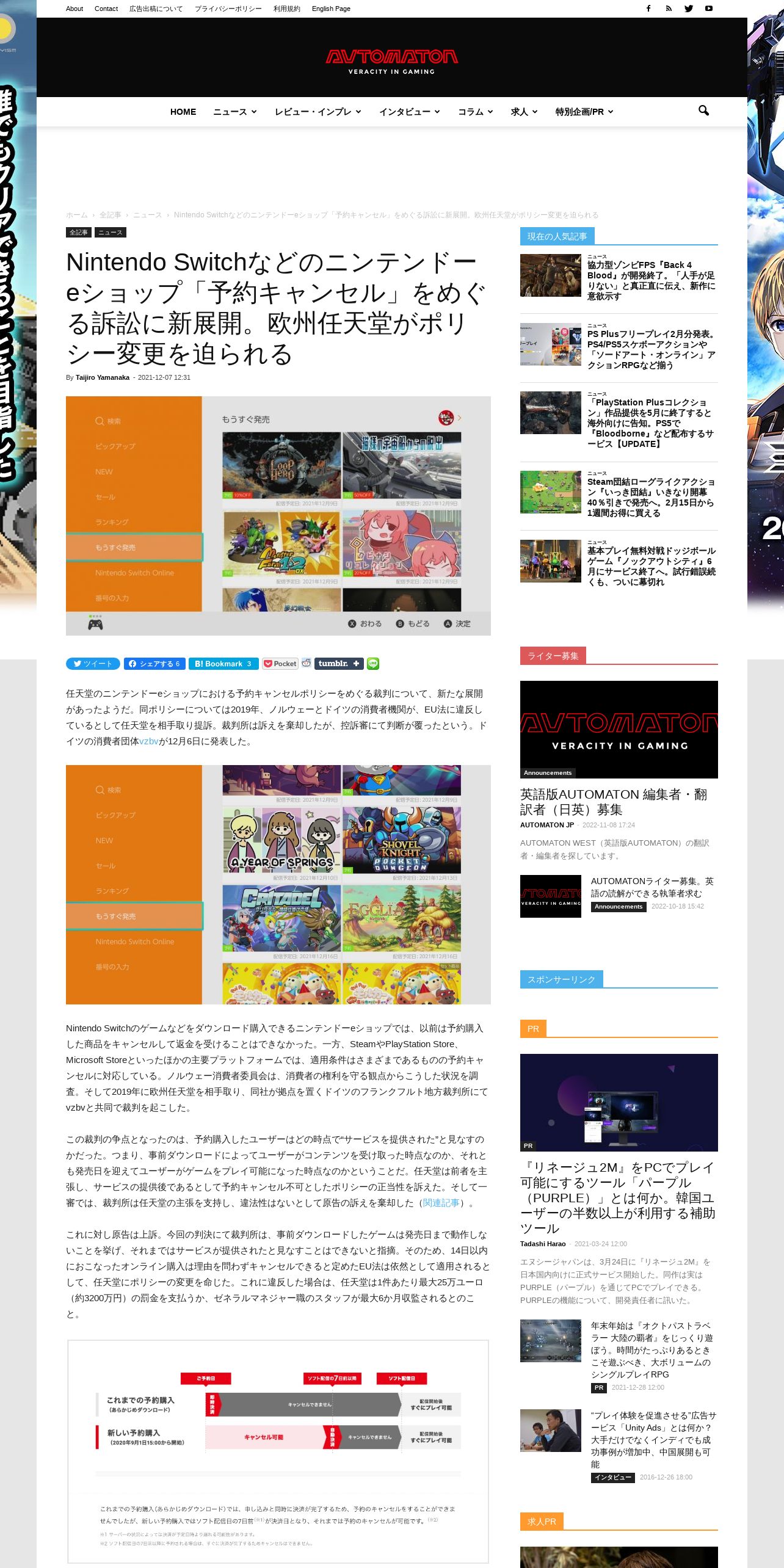Expand the 求人 menu
The image size is (784, 1568).
pyautogui.click(x=524, y=112)
